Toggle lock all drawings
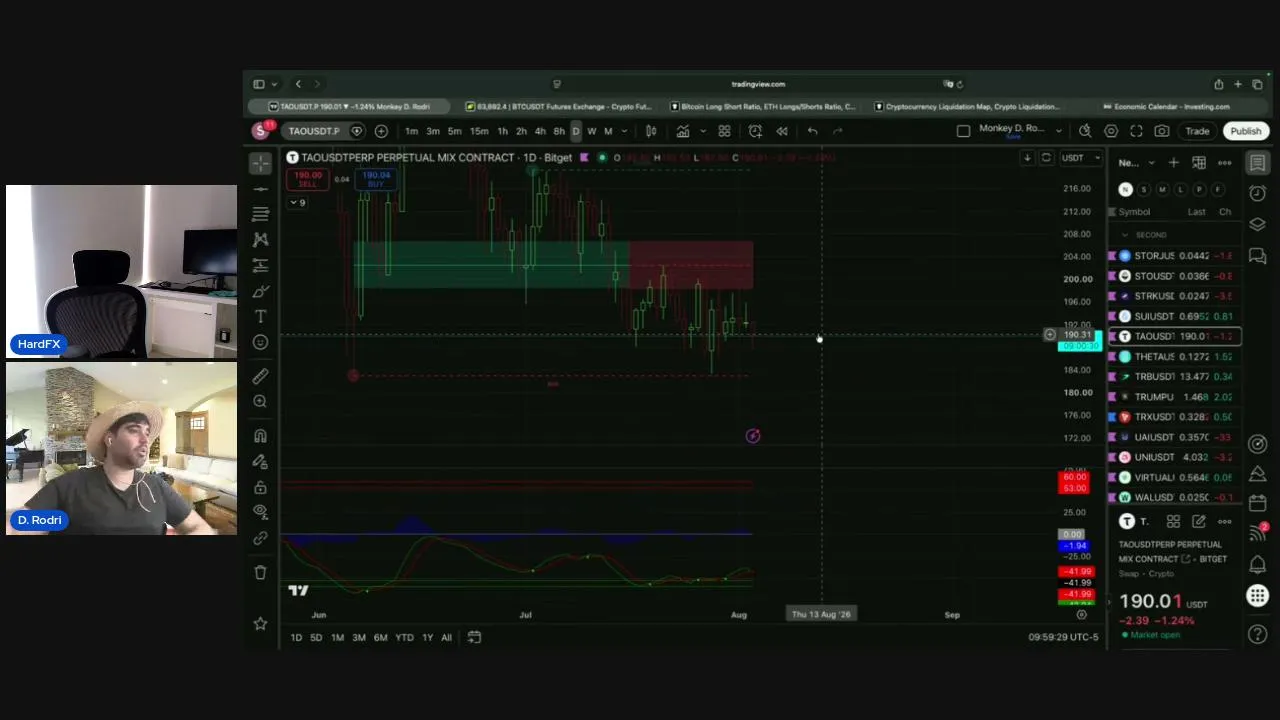Image resolution: width=1280 pixels, height=720 pixels. [261, 487]
